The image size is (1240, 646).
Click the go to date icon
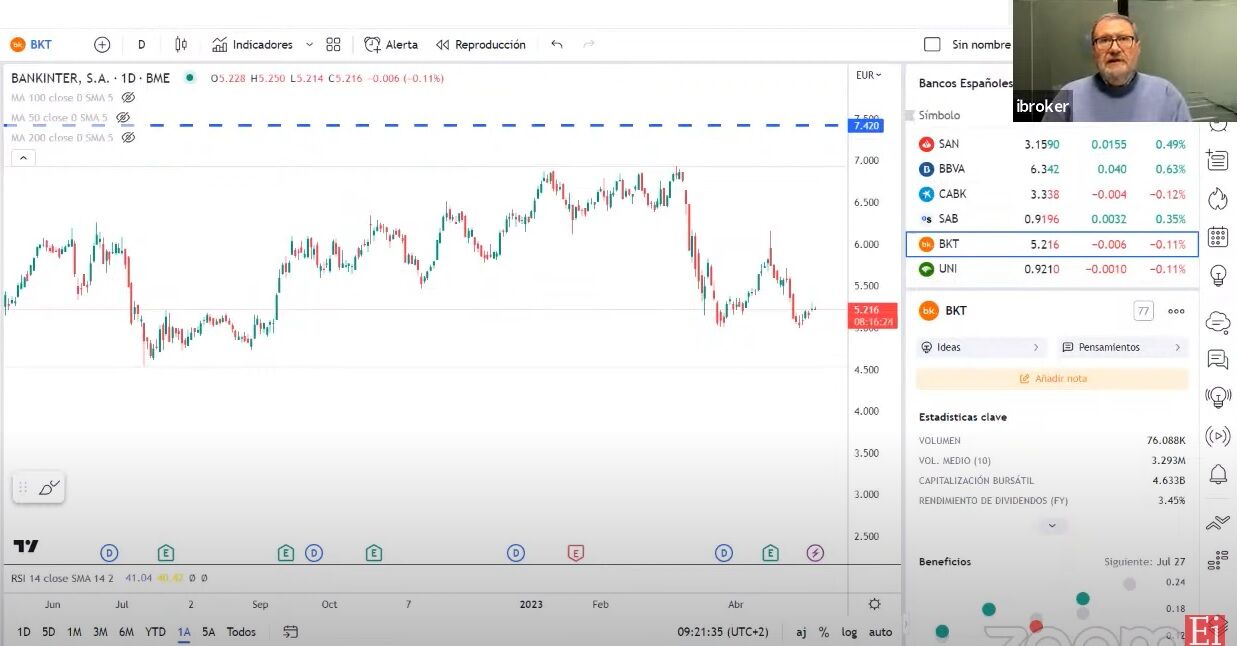point(290,632)
